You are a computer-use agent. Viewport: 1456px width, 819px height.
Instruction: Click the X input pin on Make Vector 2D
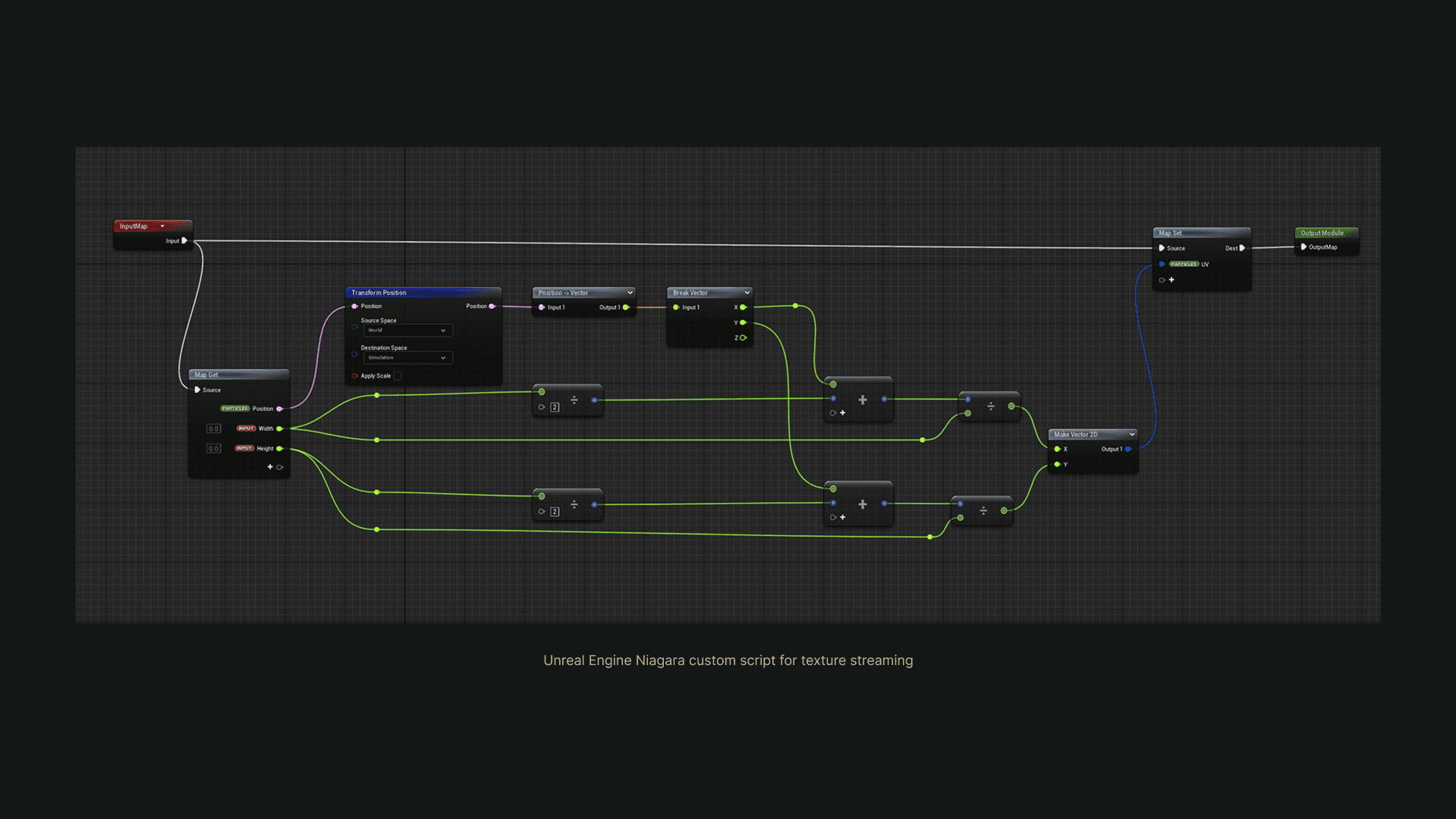[1058, 449]
